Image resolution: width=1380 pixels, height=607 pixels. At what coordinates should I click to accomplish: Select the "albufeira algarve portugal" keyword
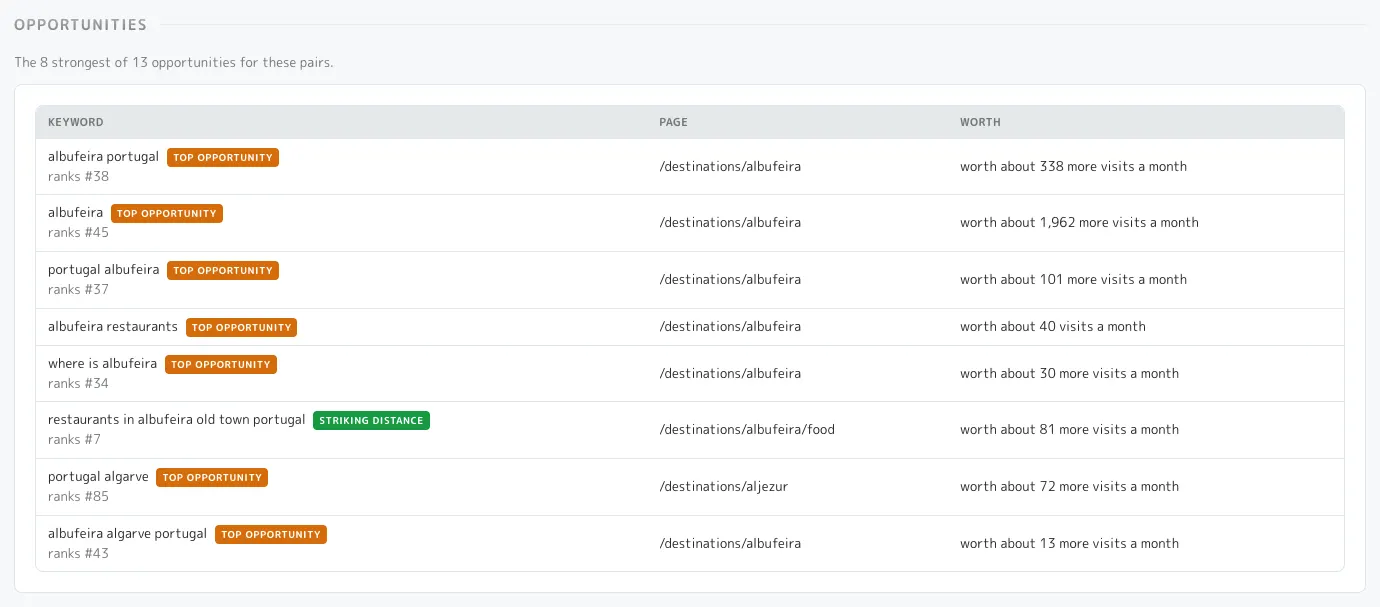(127, 534)
